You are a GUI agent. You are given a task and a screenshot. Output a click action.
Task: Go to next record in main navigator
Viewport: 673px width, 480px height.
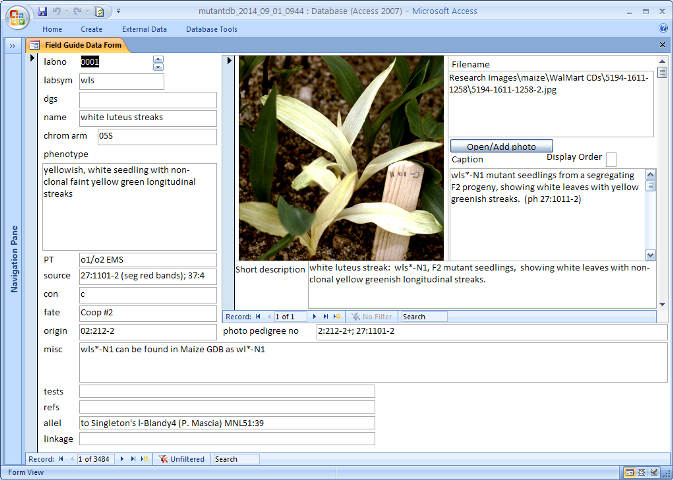click(x=122, y=459)
